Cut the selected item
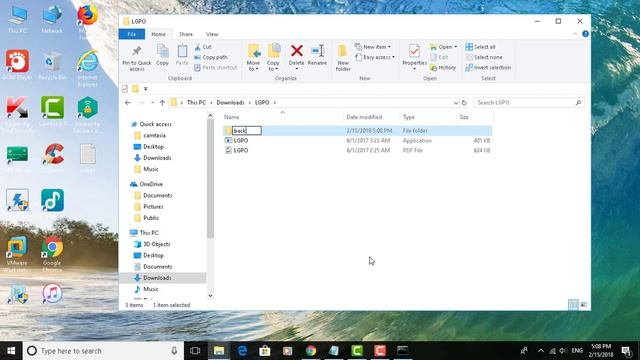Image resolution: width=640 pixels, height=360 pixels. tap(203, 47)
